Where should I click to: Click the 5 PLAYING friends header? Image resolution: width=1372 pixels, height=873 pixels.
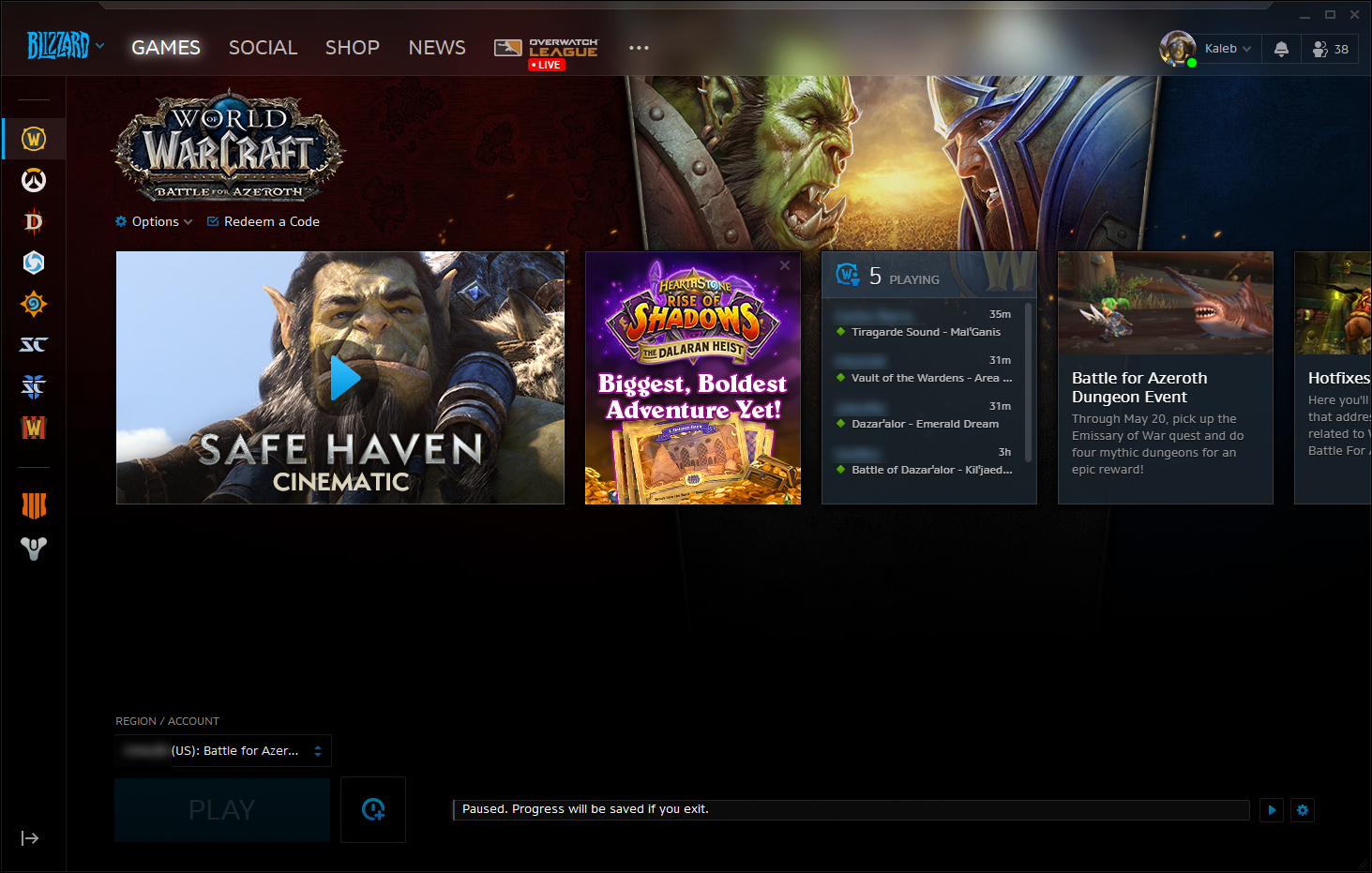[x=929, y=275]
